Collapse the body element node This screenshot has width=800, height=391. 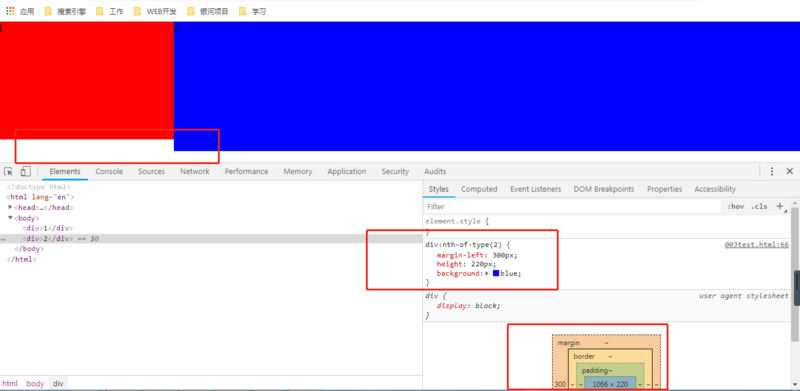click(10, 218)
